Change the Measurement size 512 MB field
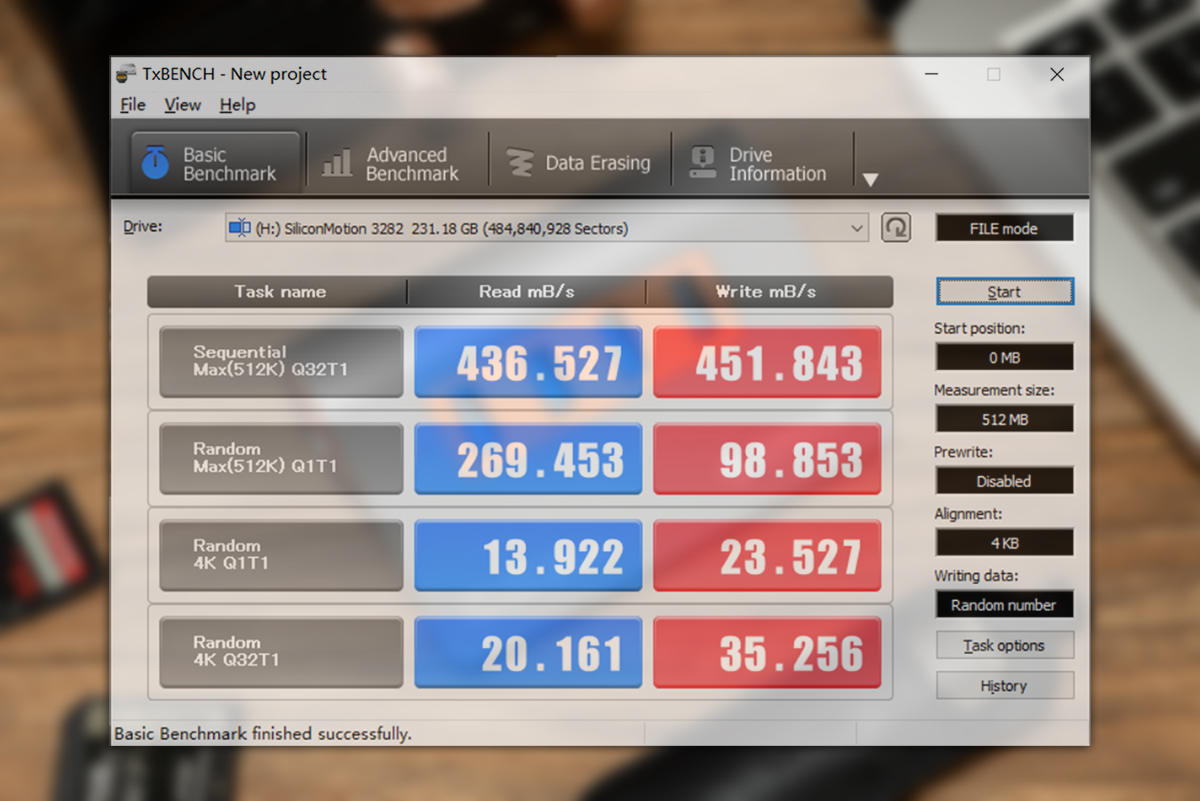 click(x=1004, y=419)
